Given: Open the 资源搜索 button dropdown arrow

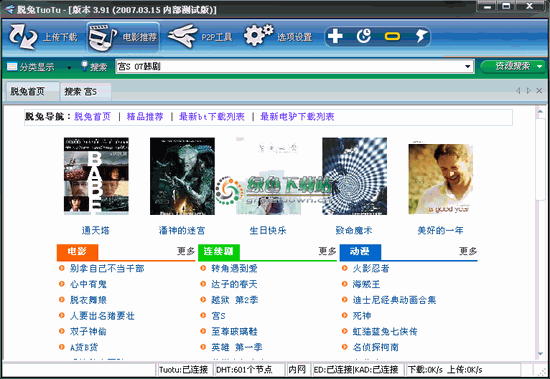Looking at the screenshot, I should click(540, 66).
